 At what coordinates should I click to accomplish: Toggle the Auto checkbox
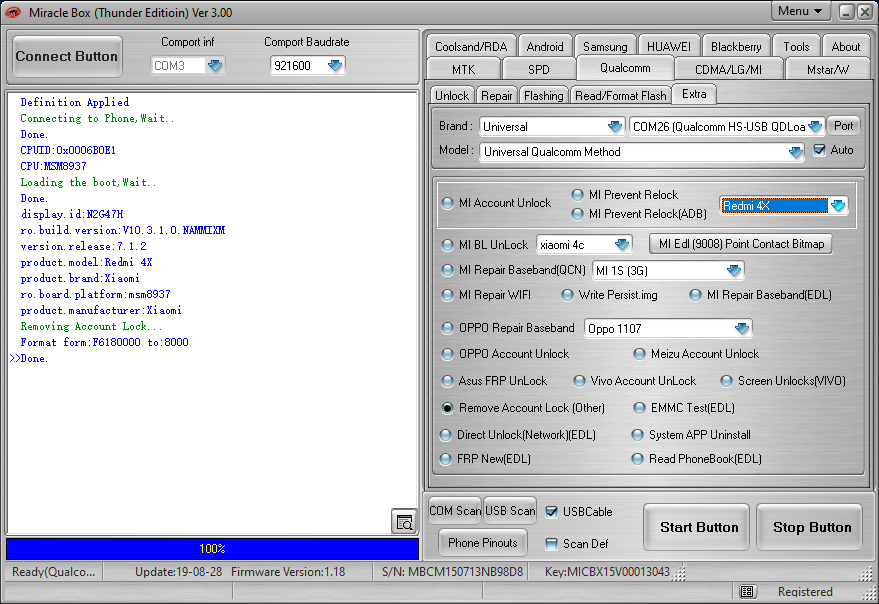(x=820, y=150)
